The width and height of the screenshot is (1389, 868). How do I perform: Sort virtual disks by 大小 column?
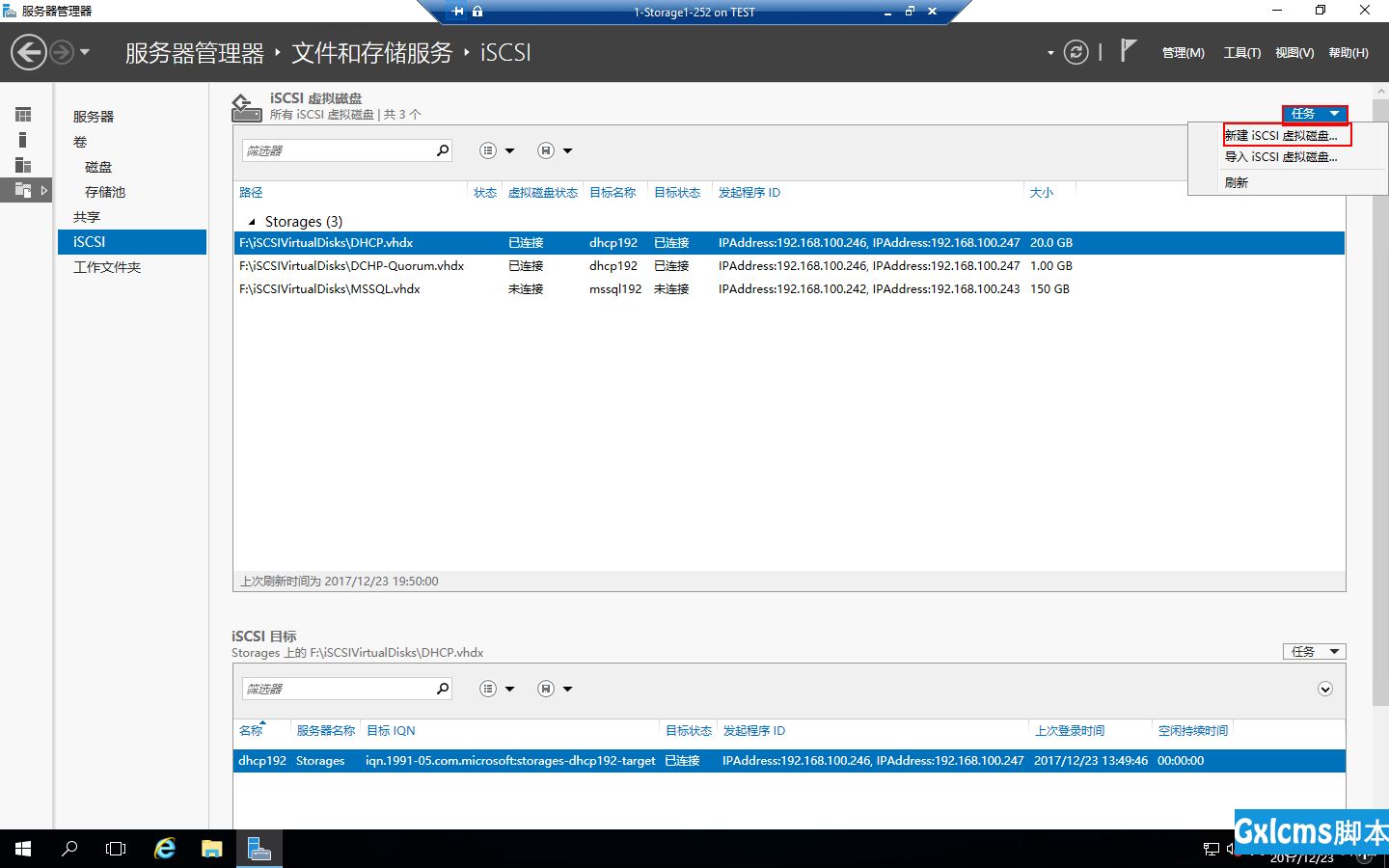(x=1042, y=193)
